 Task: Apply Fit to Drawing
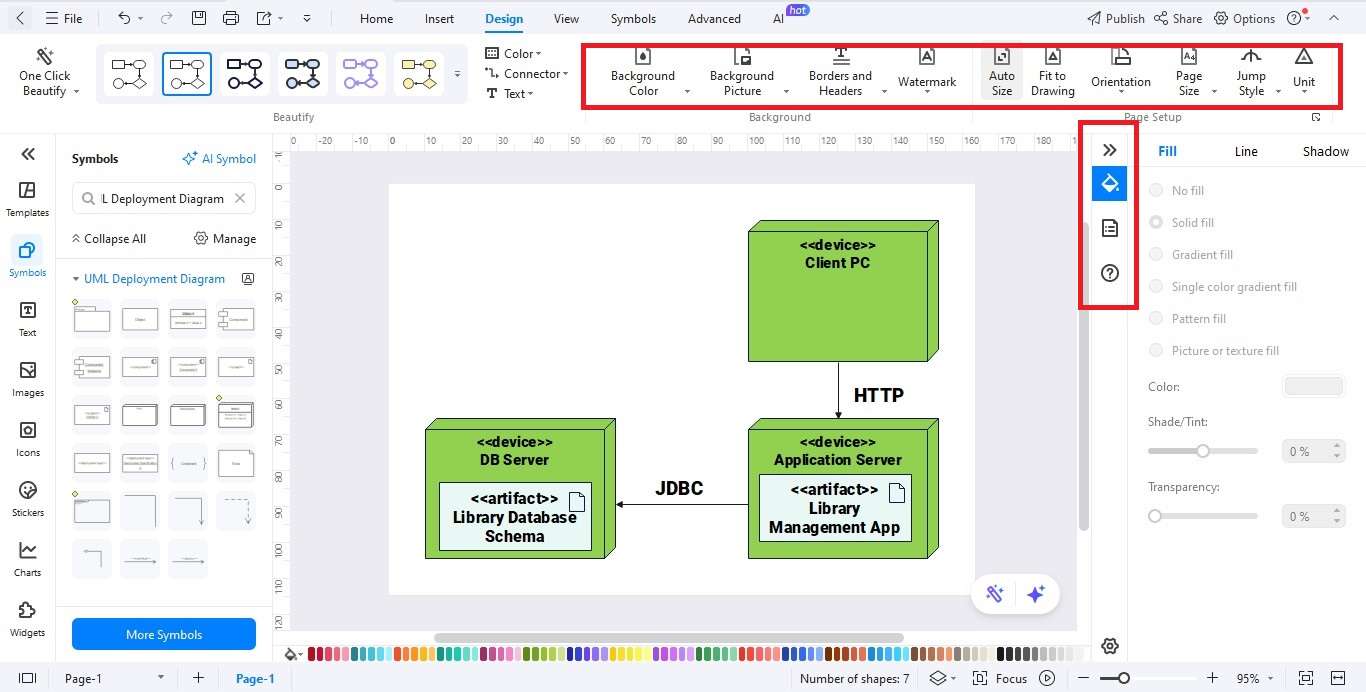tap(1052, 72)
